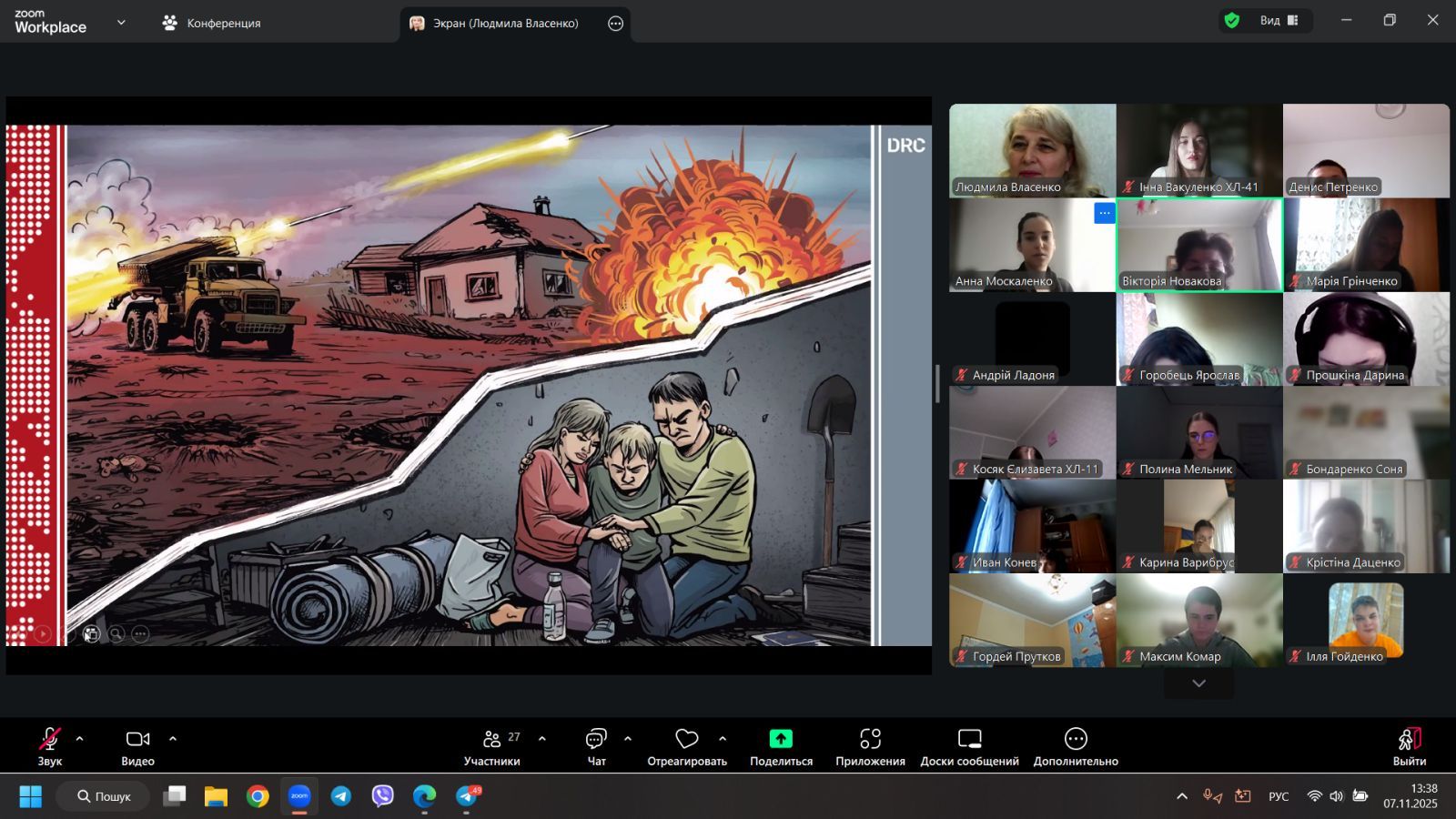Viewport: 1456px width, 819px height.
Task: Expand video options arrow next to Видео
Action: point(173,739)
